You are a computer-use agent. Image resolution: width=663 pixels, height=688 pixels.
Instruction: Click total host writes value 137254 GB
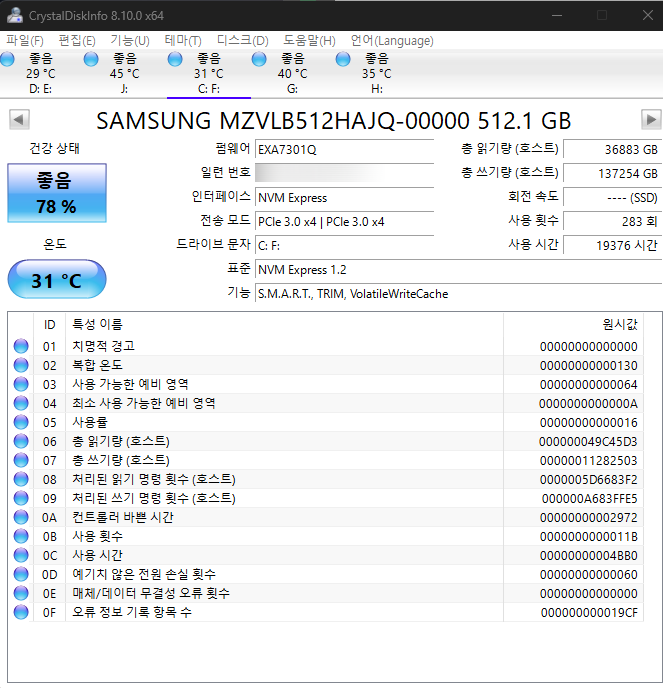click(x=613, y=173)
